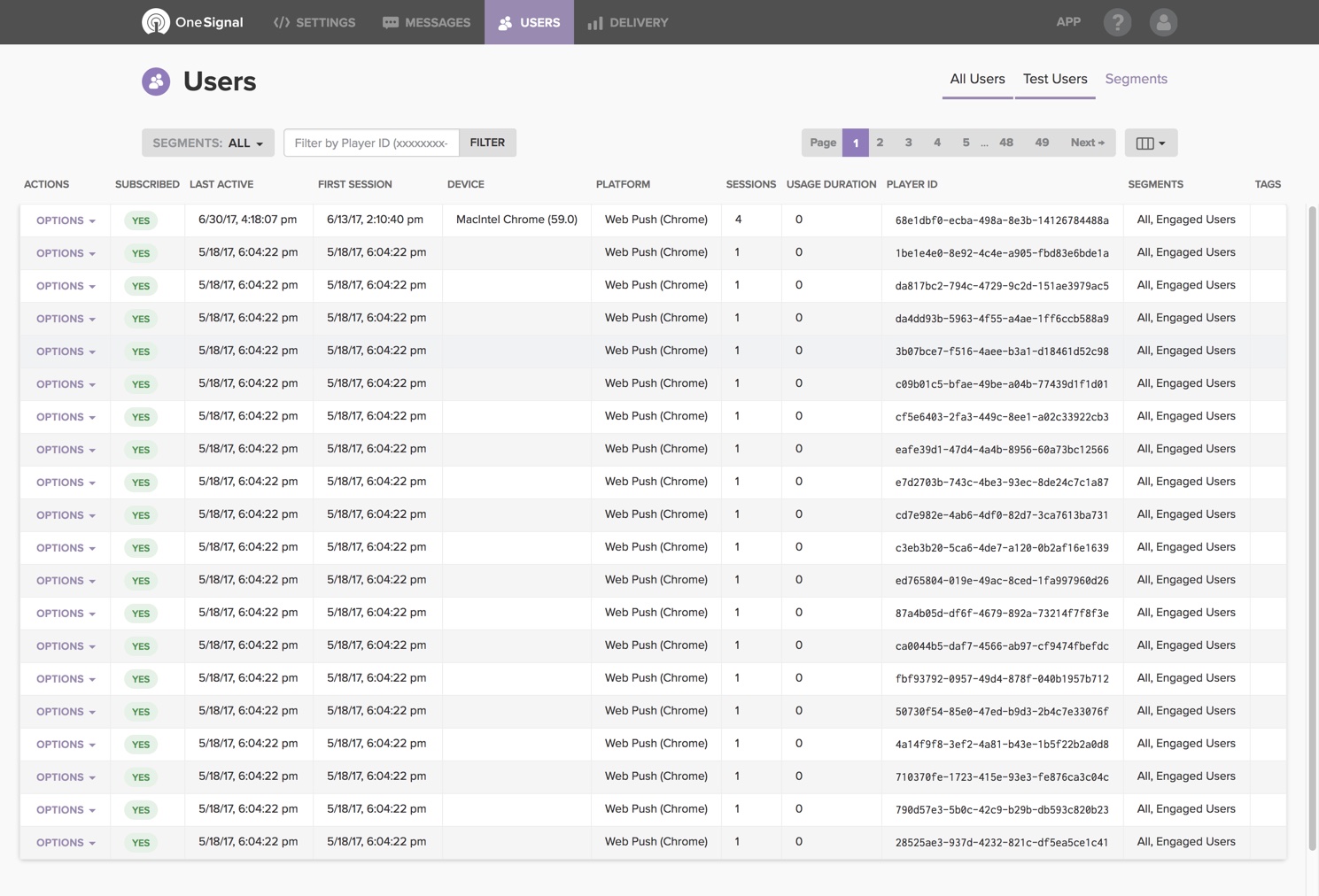Open Settings in the top navigation
Viewport: 1319px width, 896px height.
click(x=314, y=22)
